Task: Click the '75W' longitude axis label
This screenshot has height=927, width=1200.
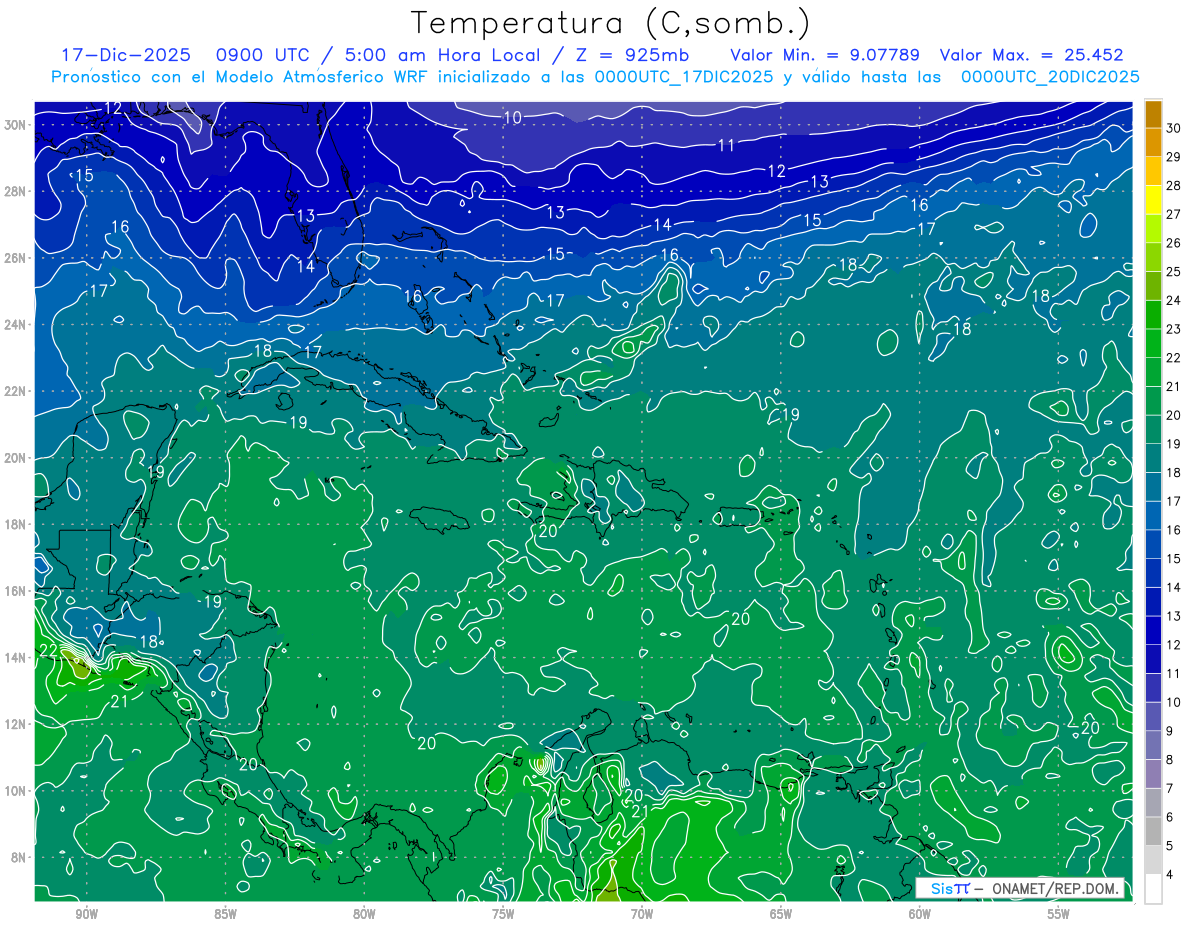Action: (x=503, y=914)
